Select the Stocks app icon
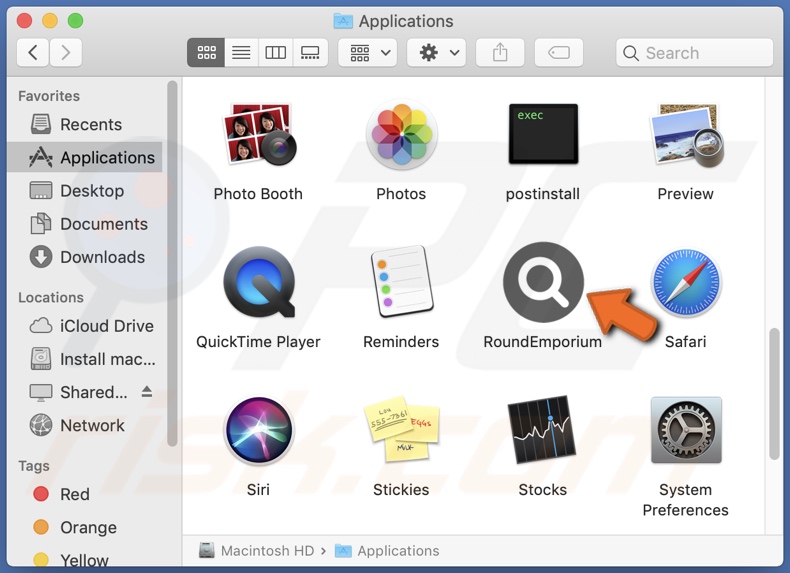The image size is (790, 573). click(x=543, y=430)
